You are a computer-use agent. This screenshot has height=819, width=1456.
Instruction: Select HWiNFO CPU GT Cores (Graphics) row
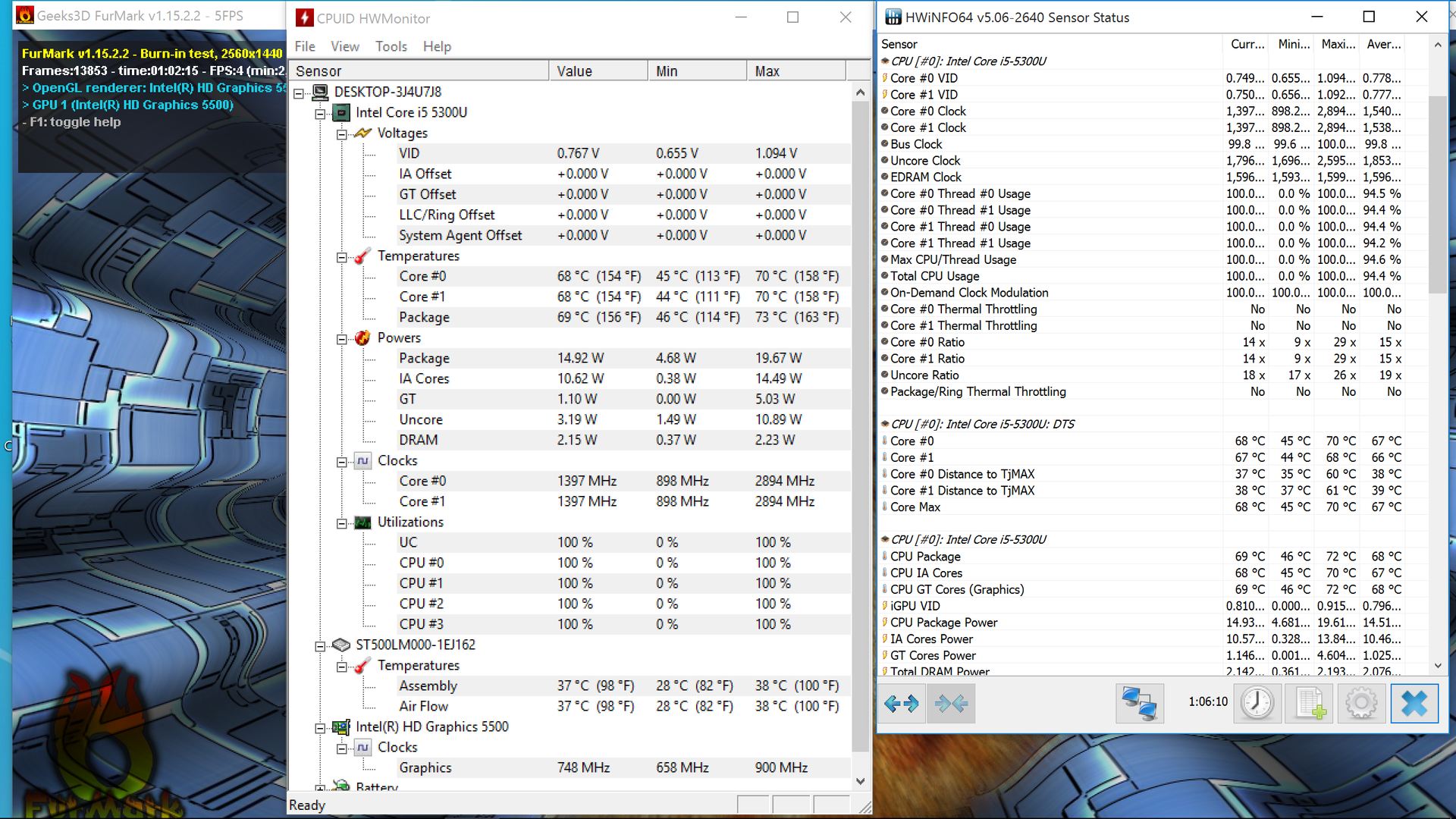click(1142, 589)
